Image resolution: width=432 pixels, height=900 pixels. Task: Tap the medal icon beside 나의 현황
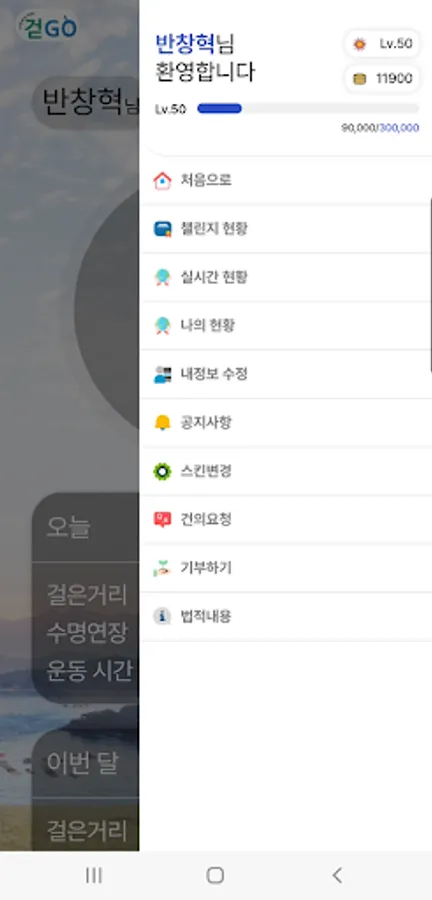coord(162,326)
